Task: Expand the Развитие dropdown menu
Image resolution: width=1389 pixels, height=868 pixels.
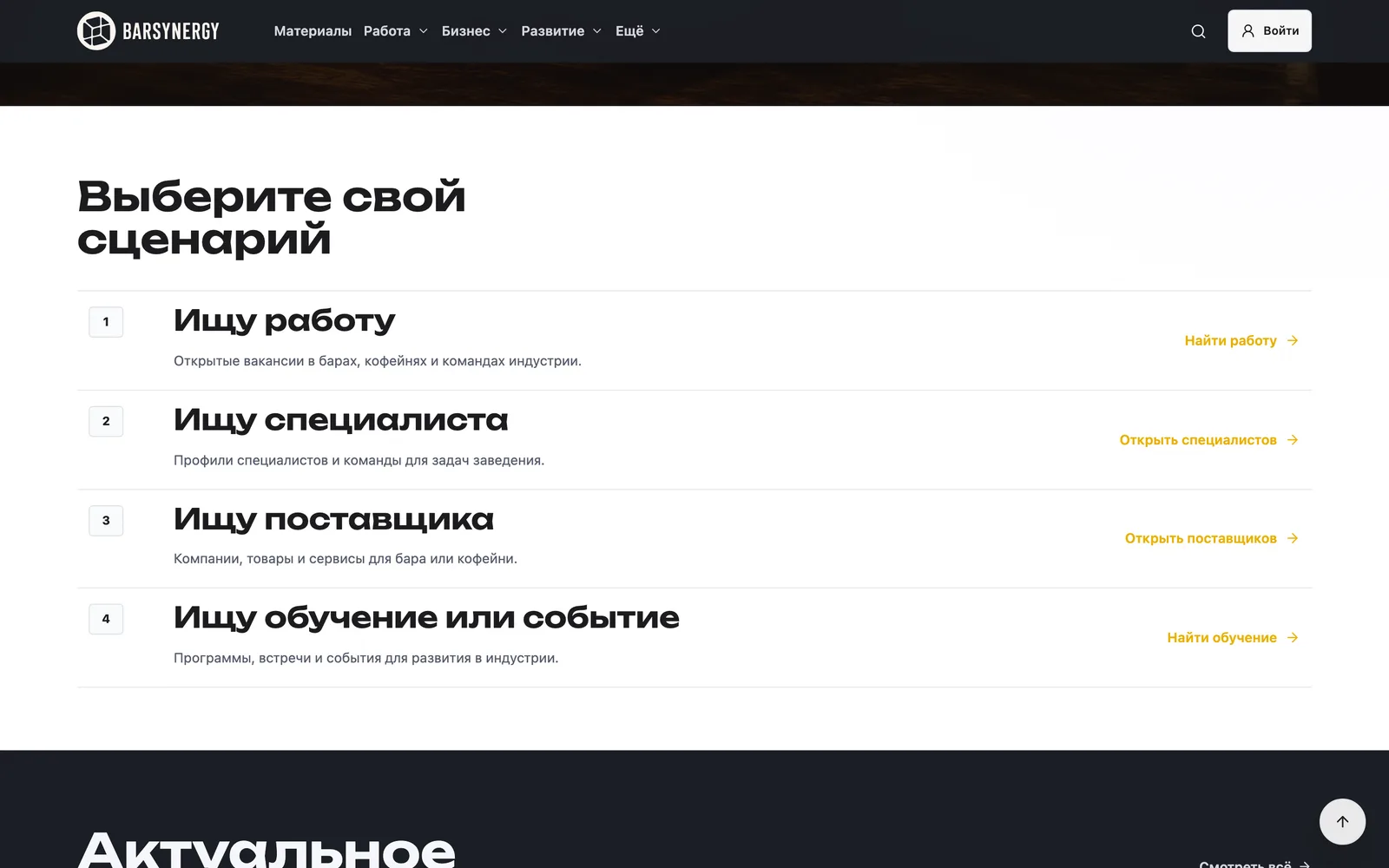Action: click(x=561, y=31)
